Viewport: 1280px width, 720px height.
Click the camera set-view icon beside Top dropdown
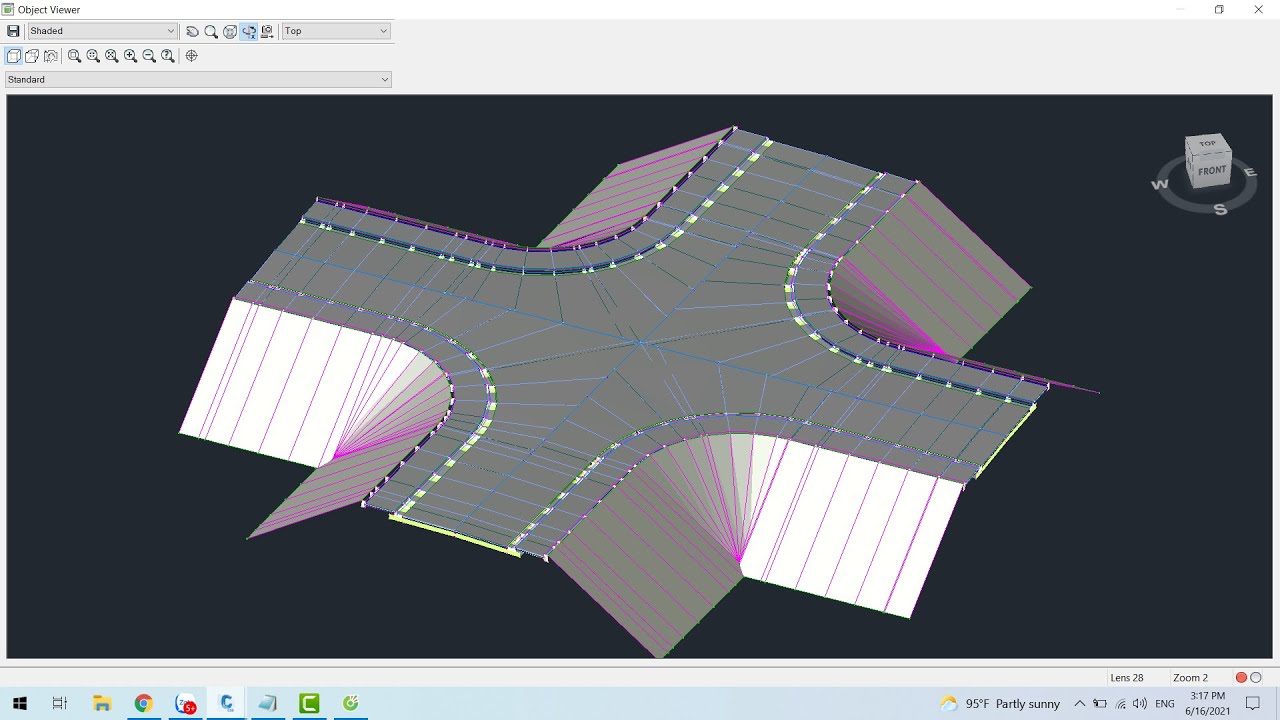tap(267, 31)
